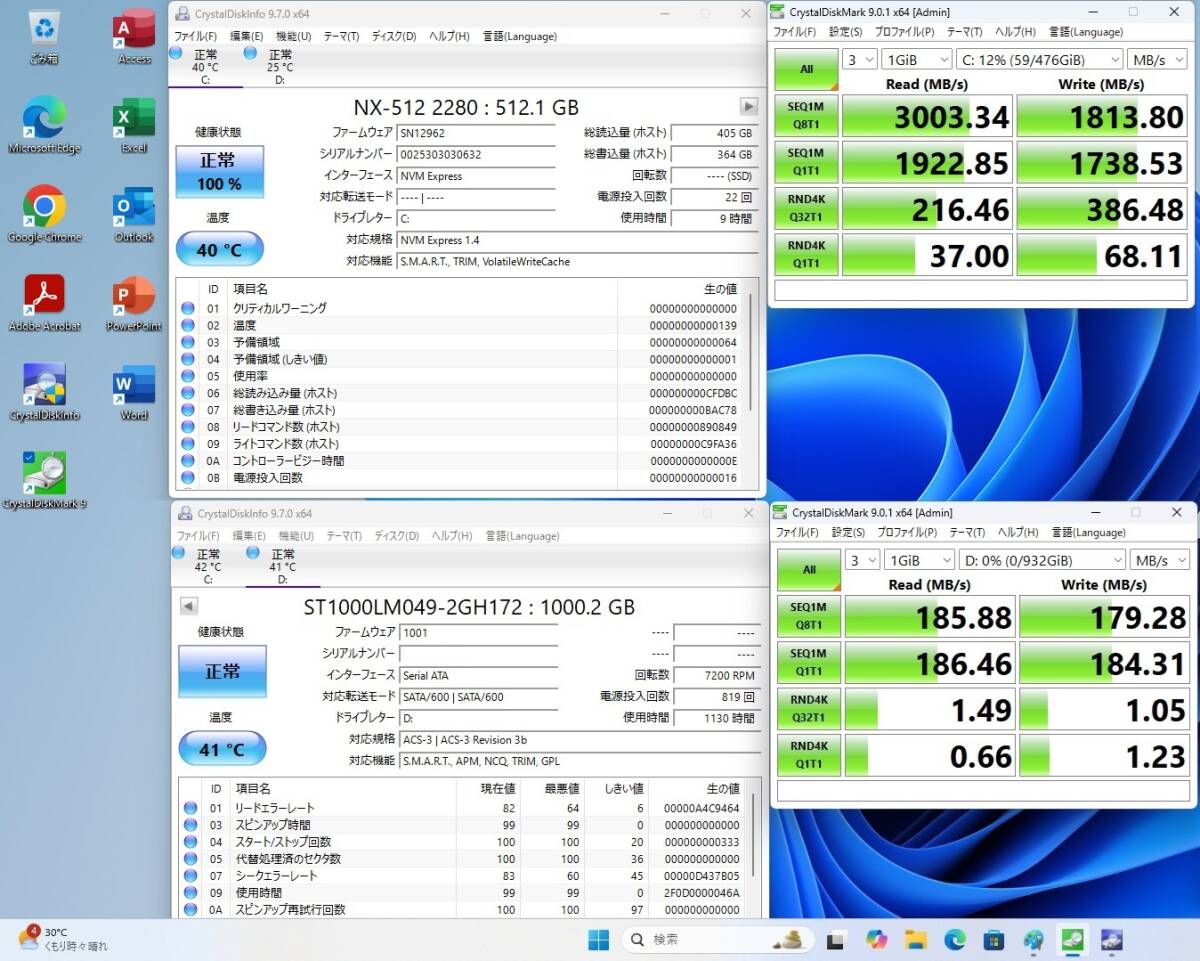This screenshot has width=1200, height=961.
Task: Open the Excel desktop shortcut
Action: 134,125
